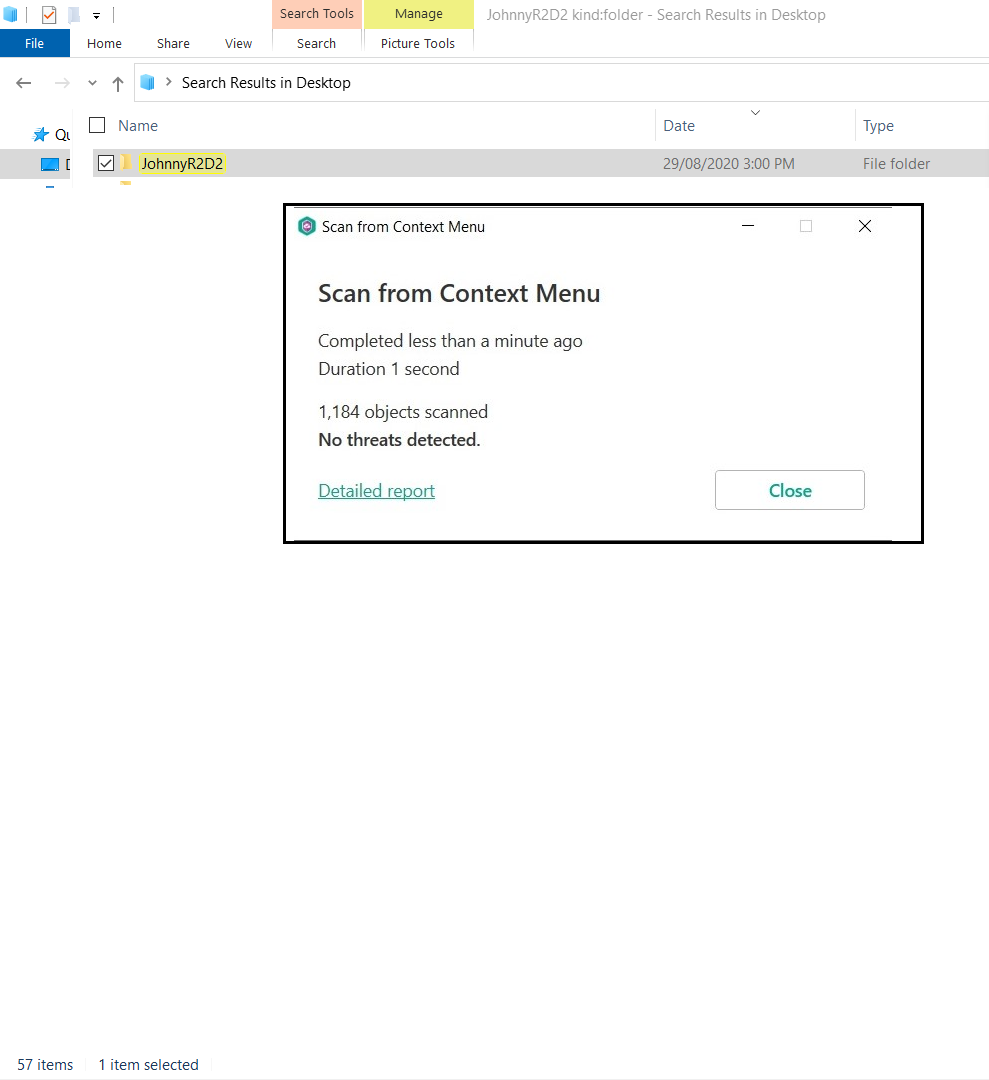Minimize the Scan from Context Menu dialog
The image size is (989, 1080).
[748, 226]
